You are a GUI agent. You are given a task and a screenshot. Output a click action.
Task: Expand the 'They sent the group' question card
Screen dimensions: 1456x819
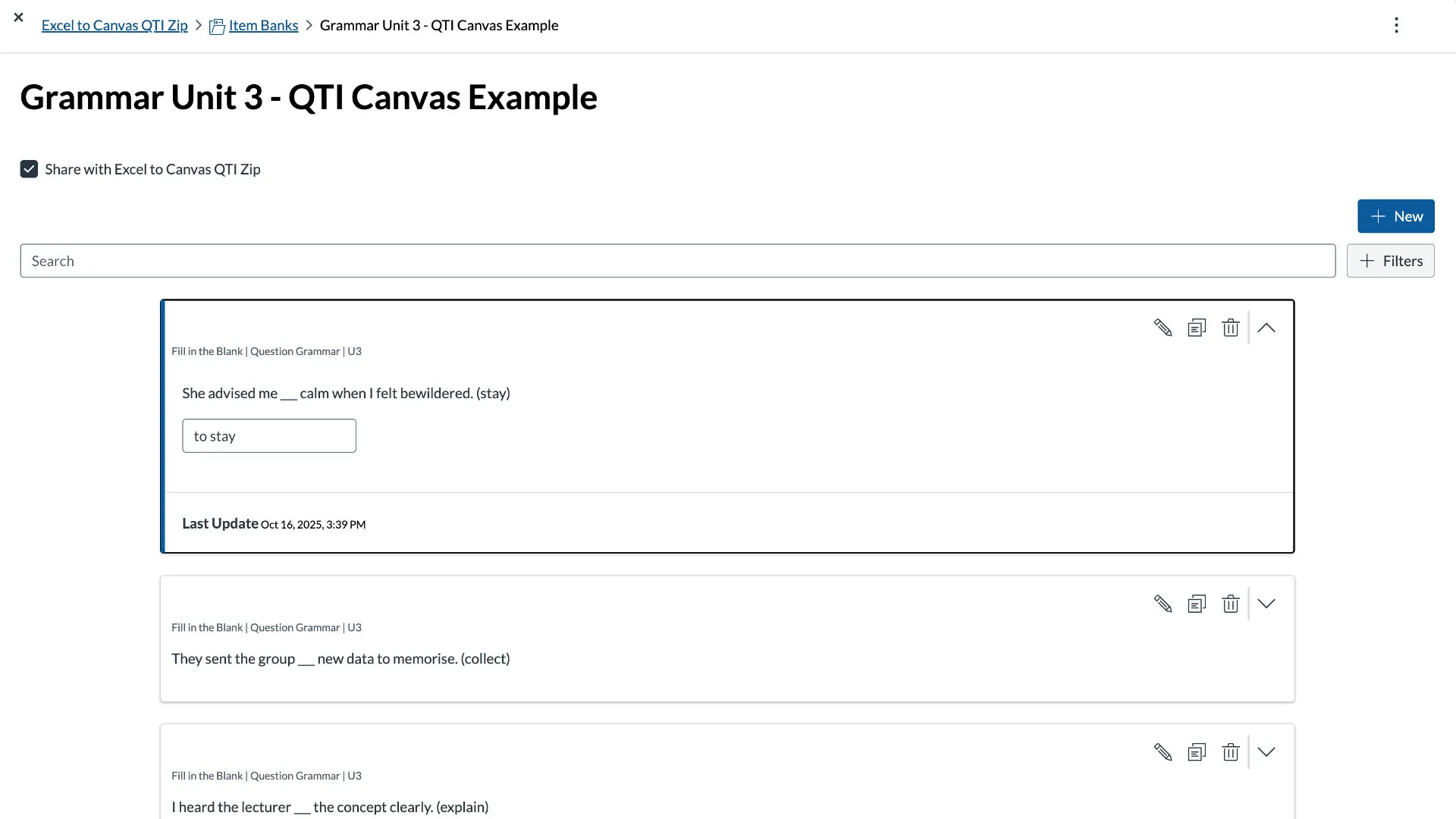click(x=1266, y=604)
